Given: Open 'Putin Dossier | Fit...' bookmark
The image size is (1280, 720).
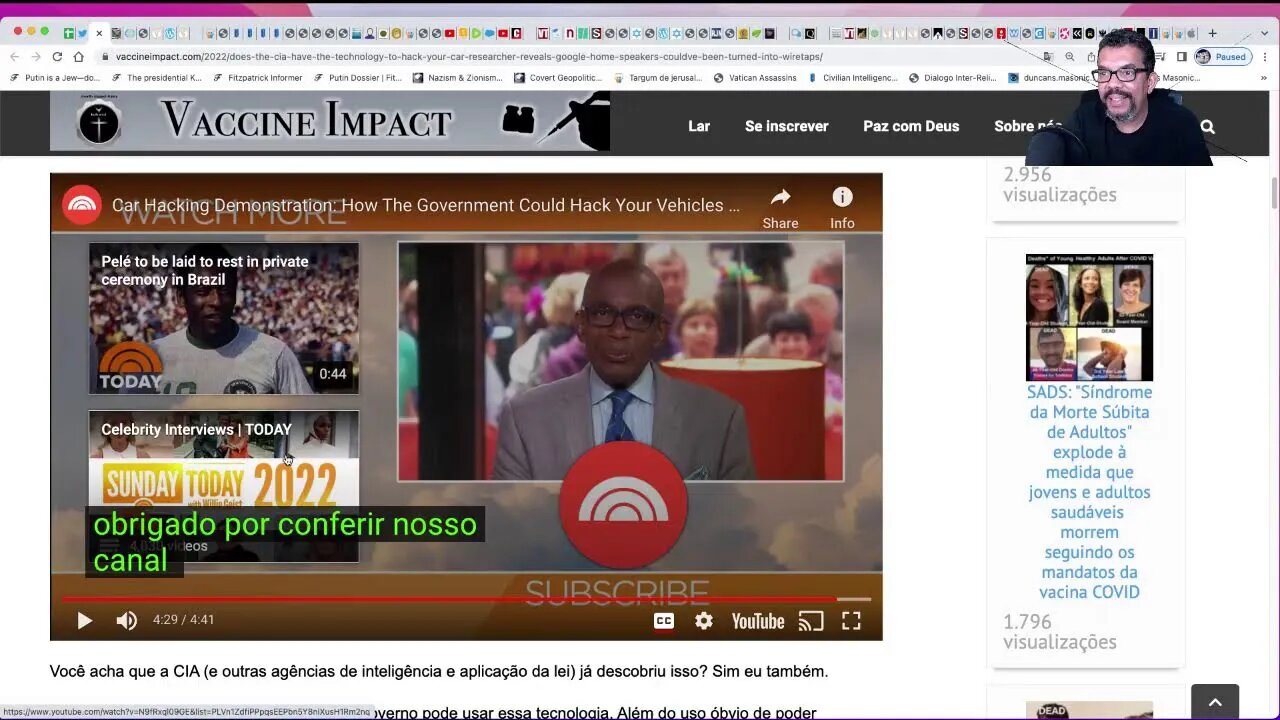Looking at the screenshot, I should [x=358, y=78].
